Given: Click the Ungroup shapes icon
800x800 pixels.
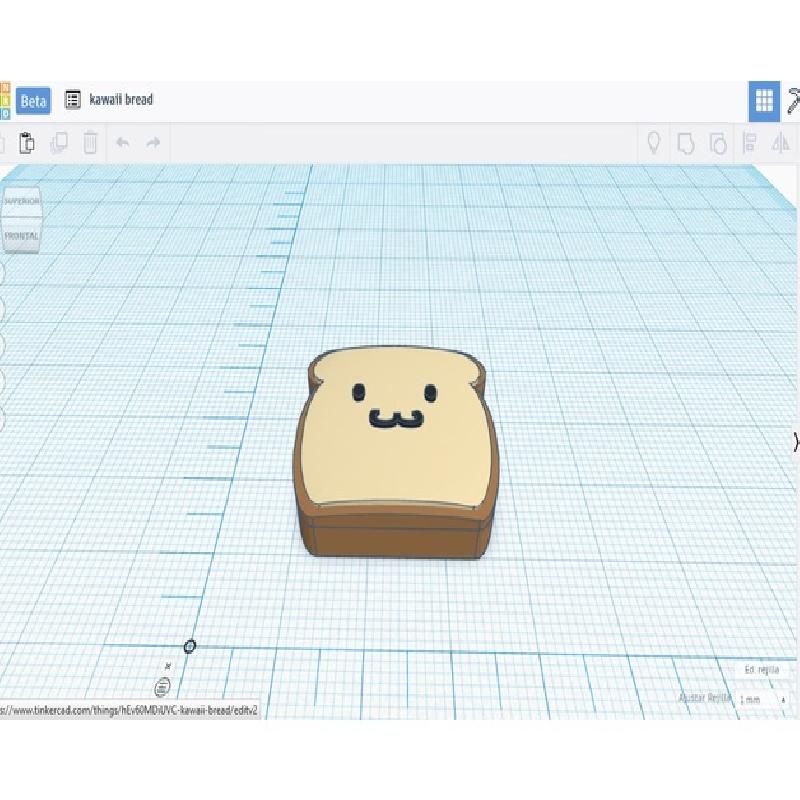Looking at the screenshot, I should click(x=718, y=143).
